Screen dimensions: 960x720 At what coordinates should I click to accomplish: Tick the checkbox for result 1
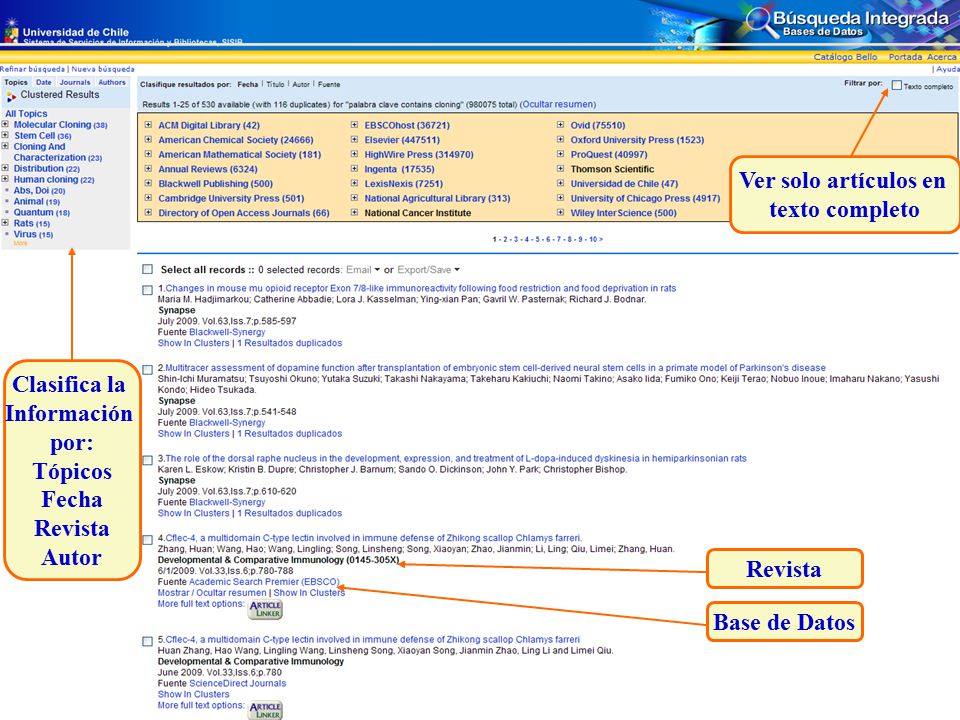148,290
